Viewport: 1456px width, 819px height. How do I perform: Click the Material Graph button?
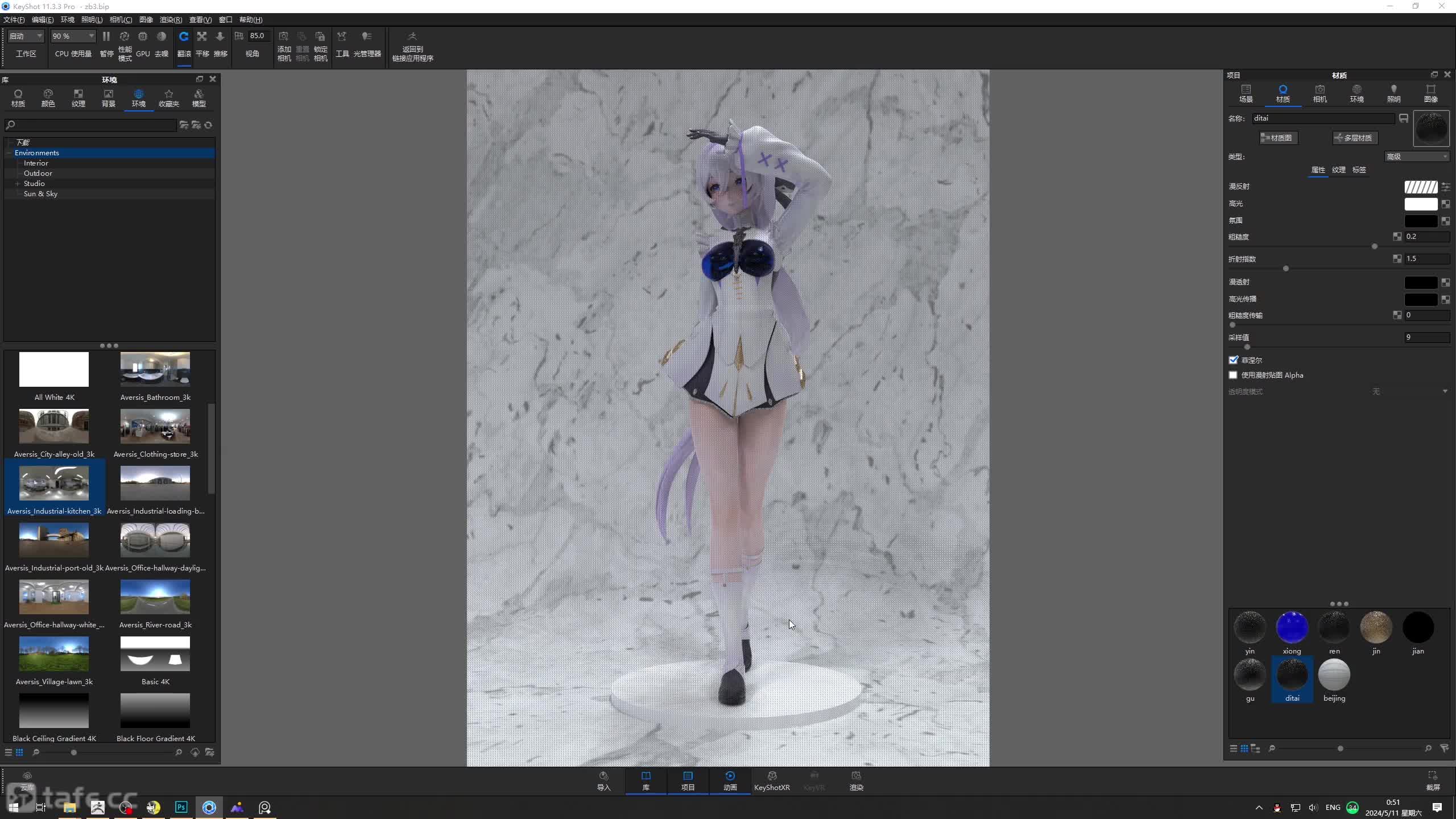tap(1278, 138)
